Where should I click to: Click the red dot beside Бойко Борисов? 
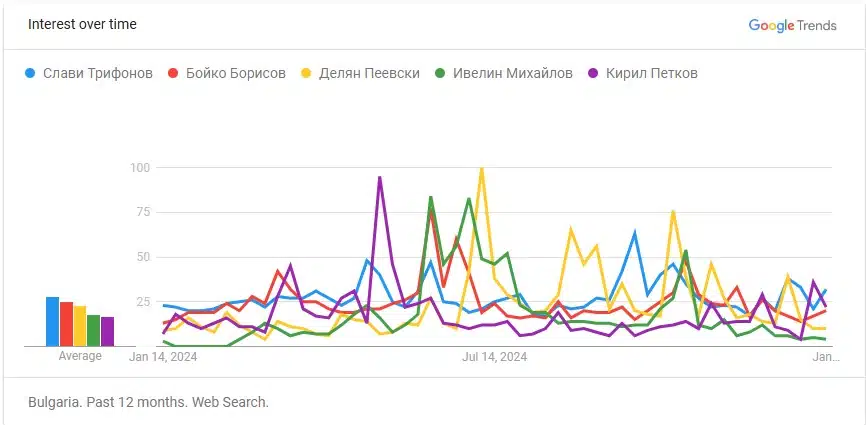click(x=174, y=74)
